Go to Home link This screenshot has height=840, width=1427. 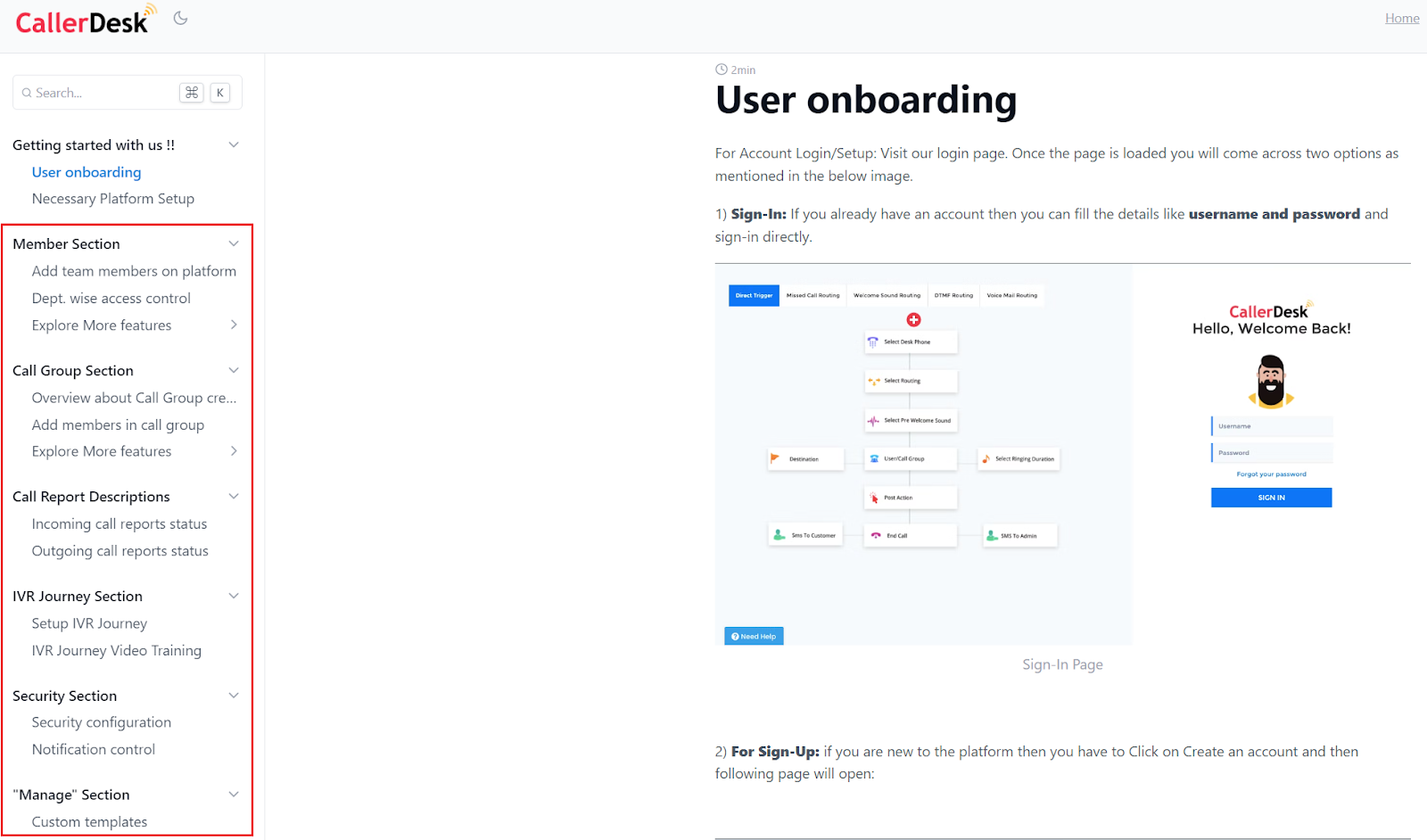tap(1401, 18)
